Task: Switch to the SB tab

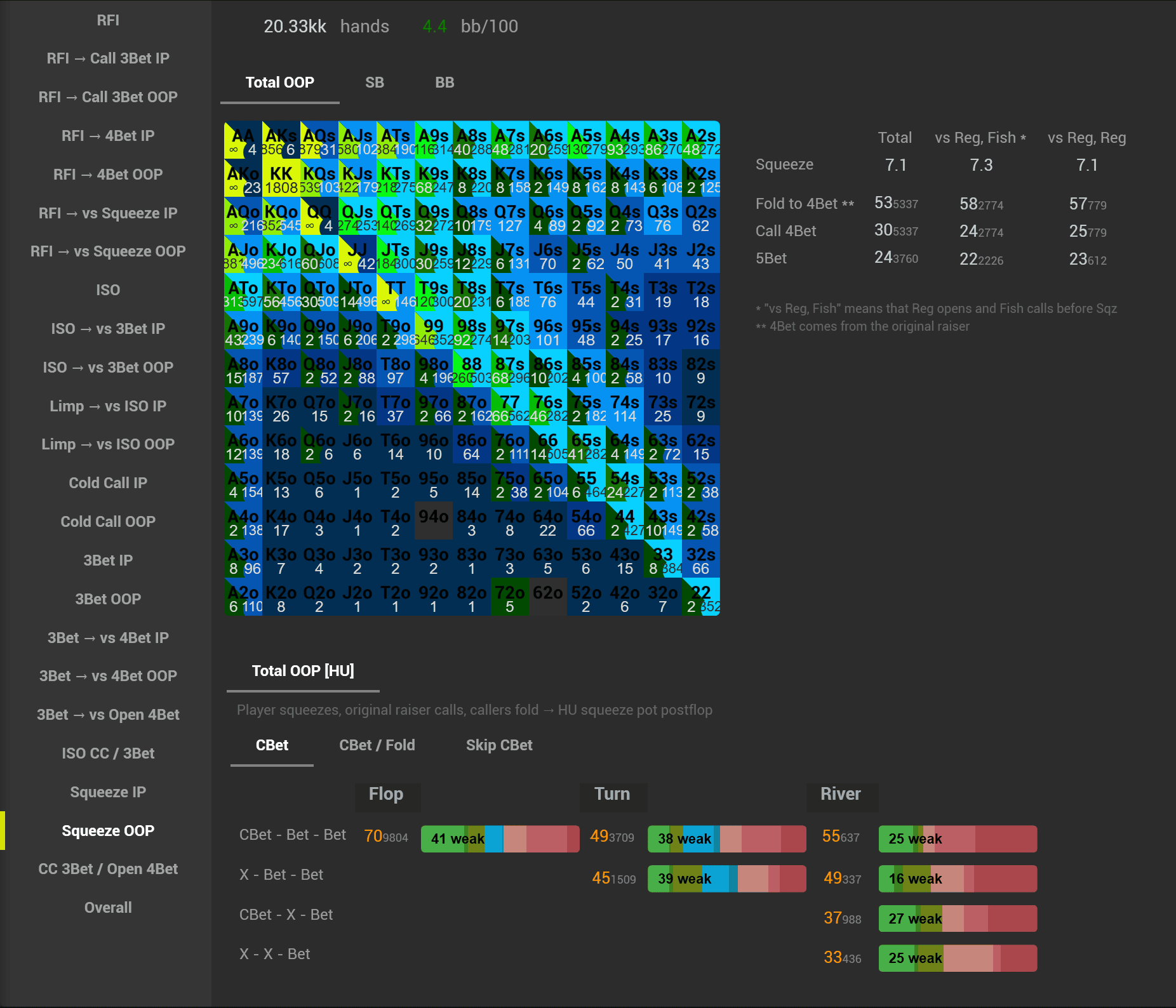Action: (x=375, y=83)
